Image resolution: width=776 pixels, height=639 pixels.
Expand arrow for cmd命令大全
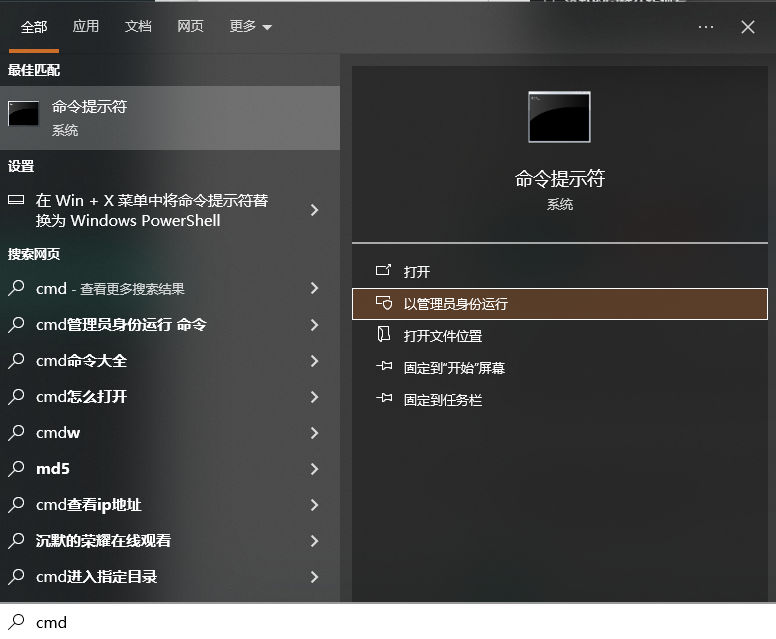314,361
